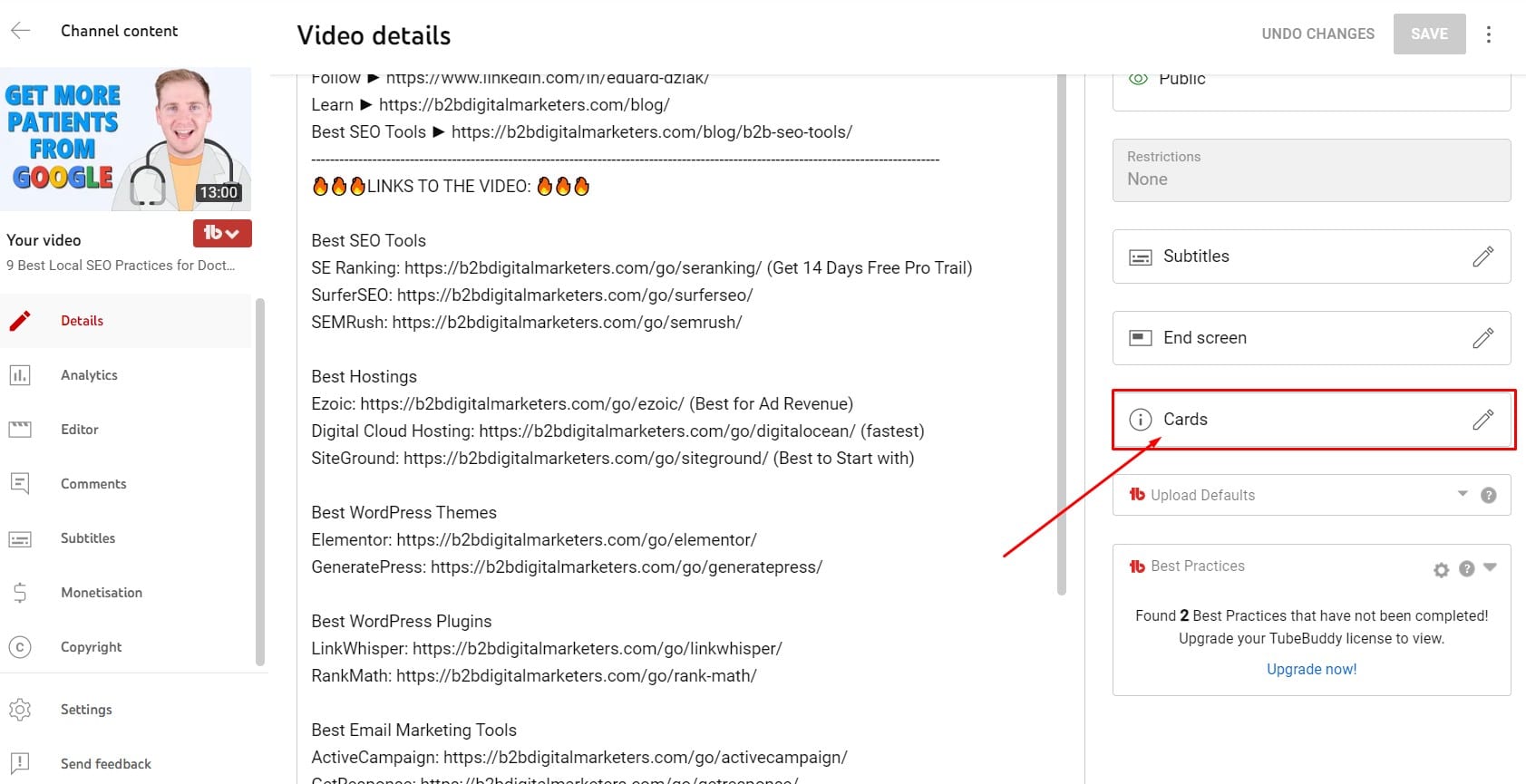This screenshot has width=1526, height=784.
Task: Open the Monetisation menu item
Action: point(126,593)
